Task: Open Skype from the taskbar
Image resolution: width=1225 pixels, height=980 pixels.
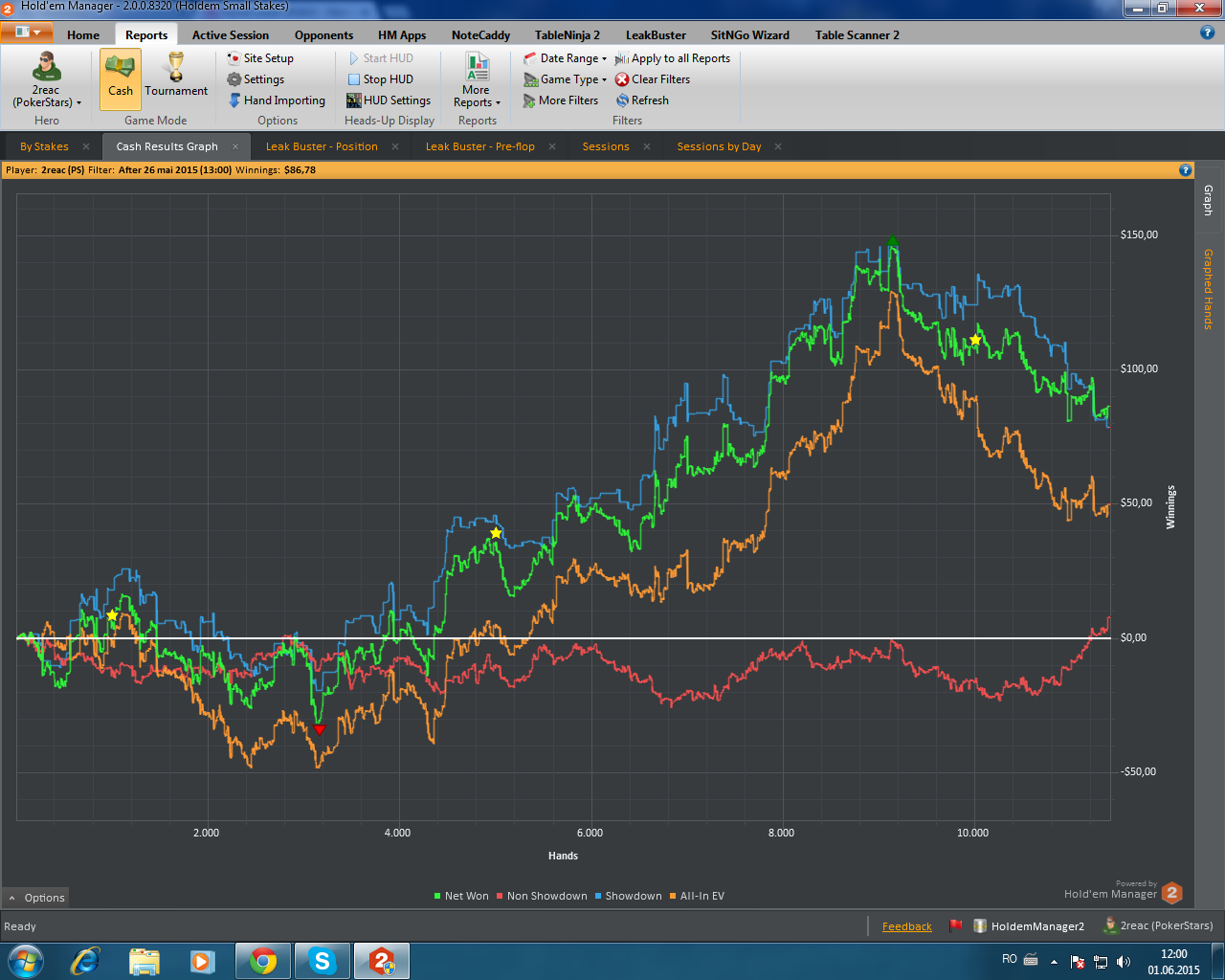Action: (323, 961)
